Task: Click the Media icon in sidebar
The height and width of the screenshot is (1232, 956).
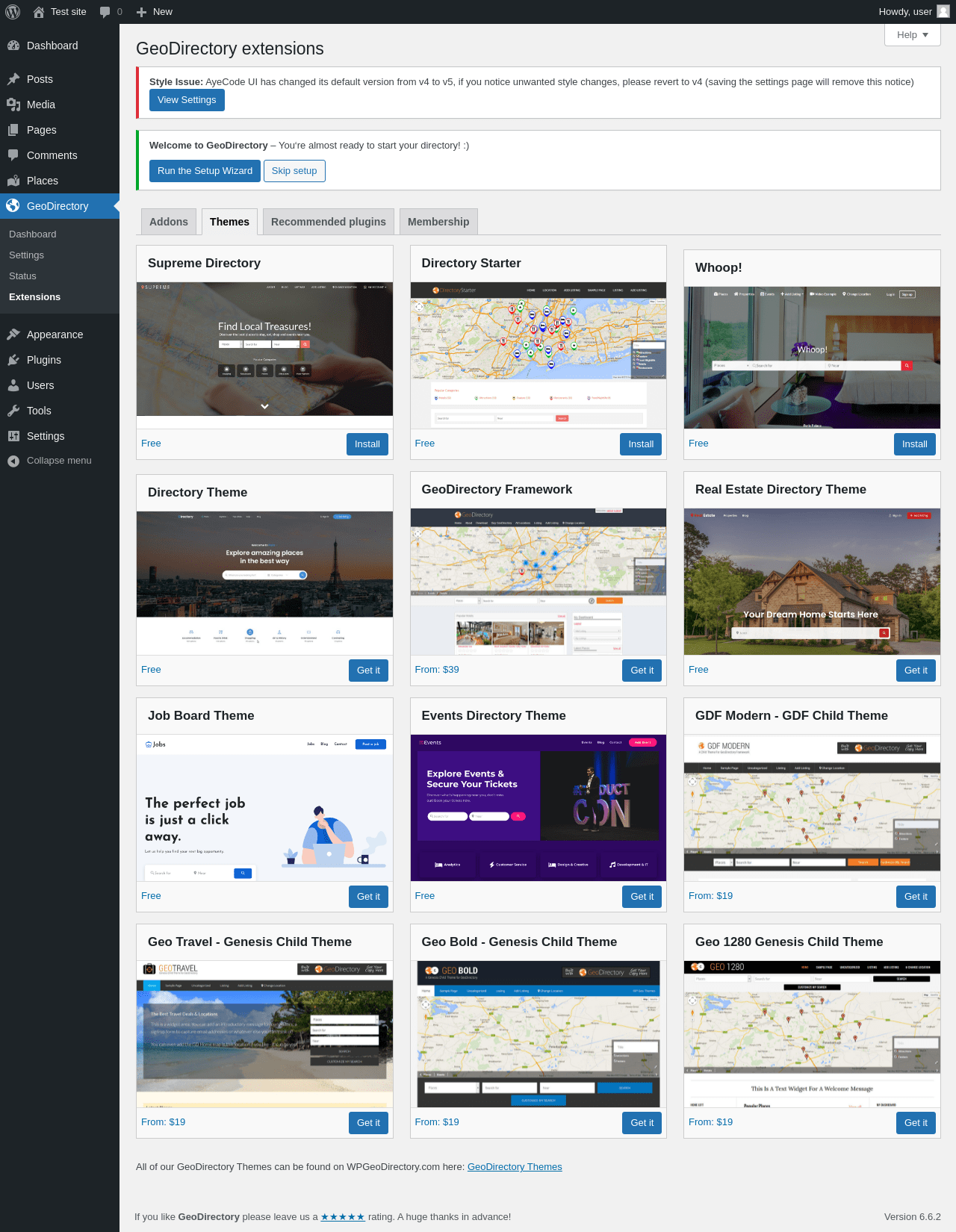Action: tap(13, 105)
